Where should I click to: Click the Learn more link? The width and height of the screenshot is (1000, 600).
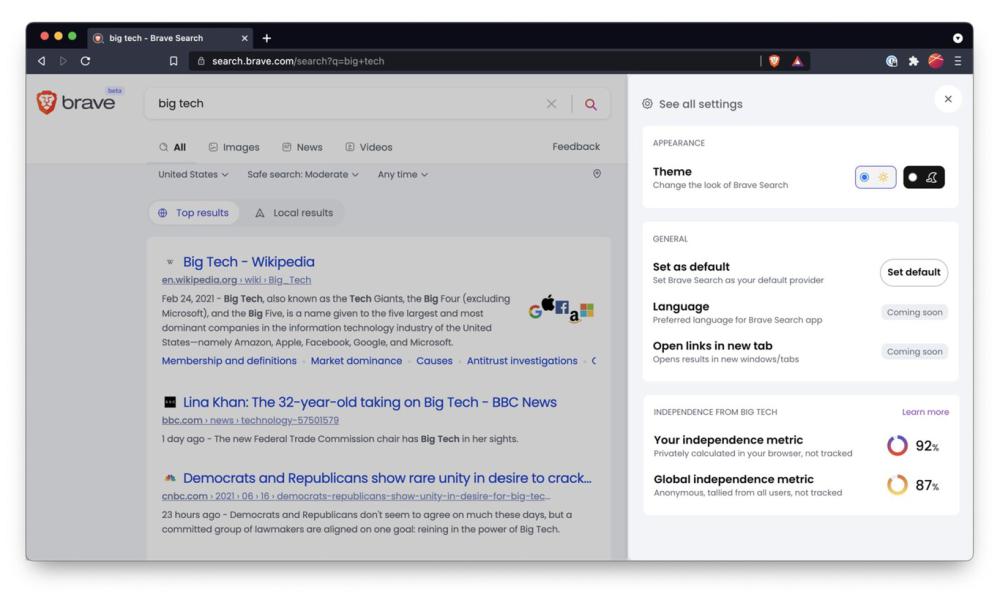pos(925,412)
